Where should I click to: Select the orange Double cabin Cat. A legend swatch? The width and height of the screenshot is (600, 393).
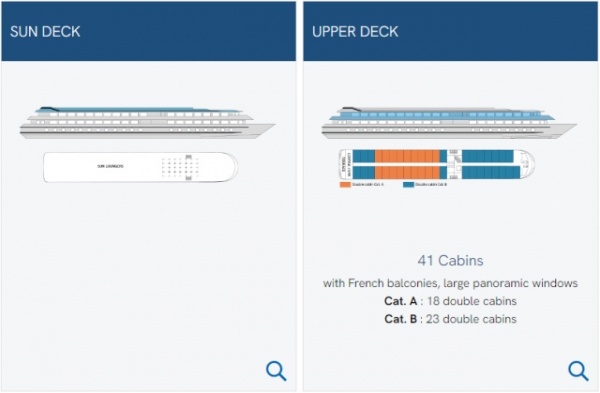[x=345, y=184]
